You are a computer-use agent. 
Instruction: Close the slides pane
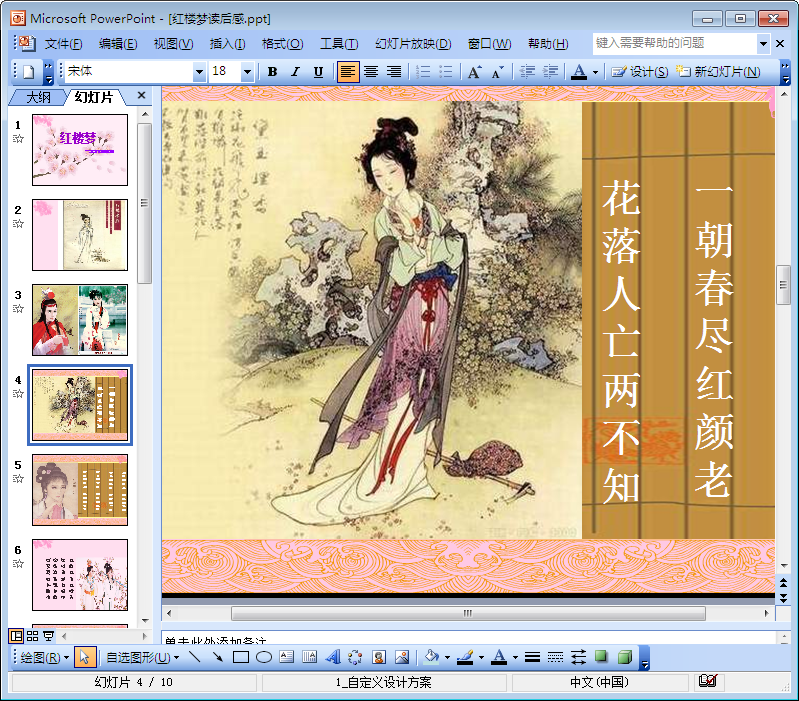coord(142,95)
